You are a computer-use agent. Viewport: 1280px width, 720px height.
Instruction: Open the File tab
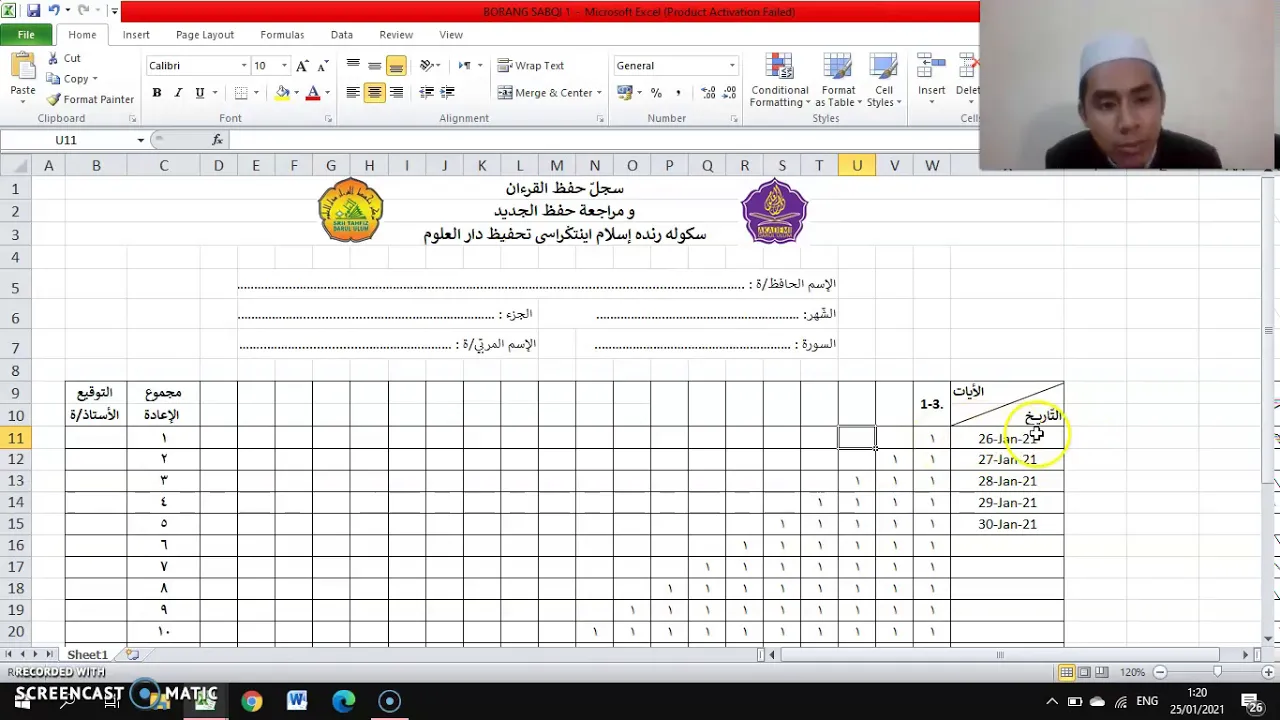26,34
